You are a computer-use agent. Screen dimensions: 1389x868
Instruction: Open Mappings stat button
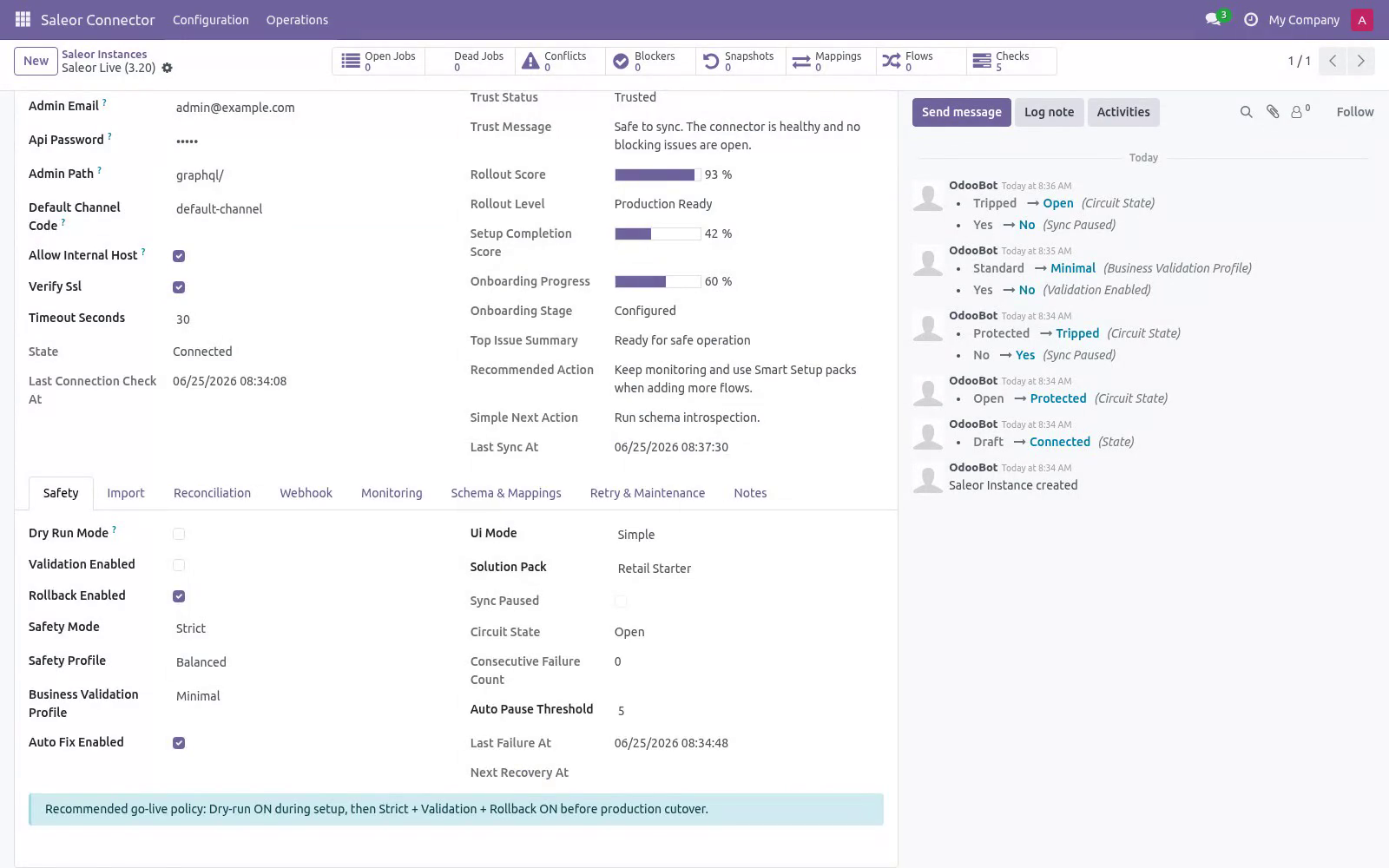830,61
